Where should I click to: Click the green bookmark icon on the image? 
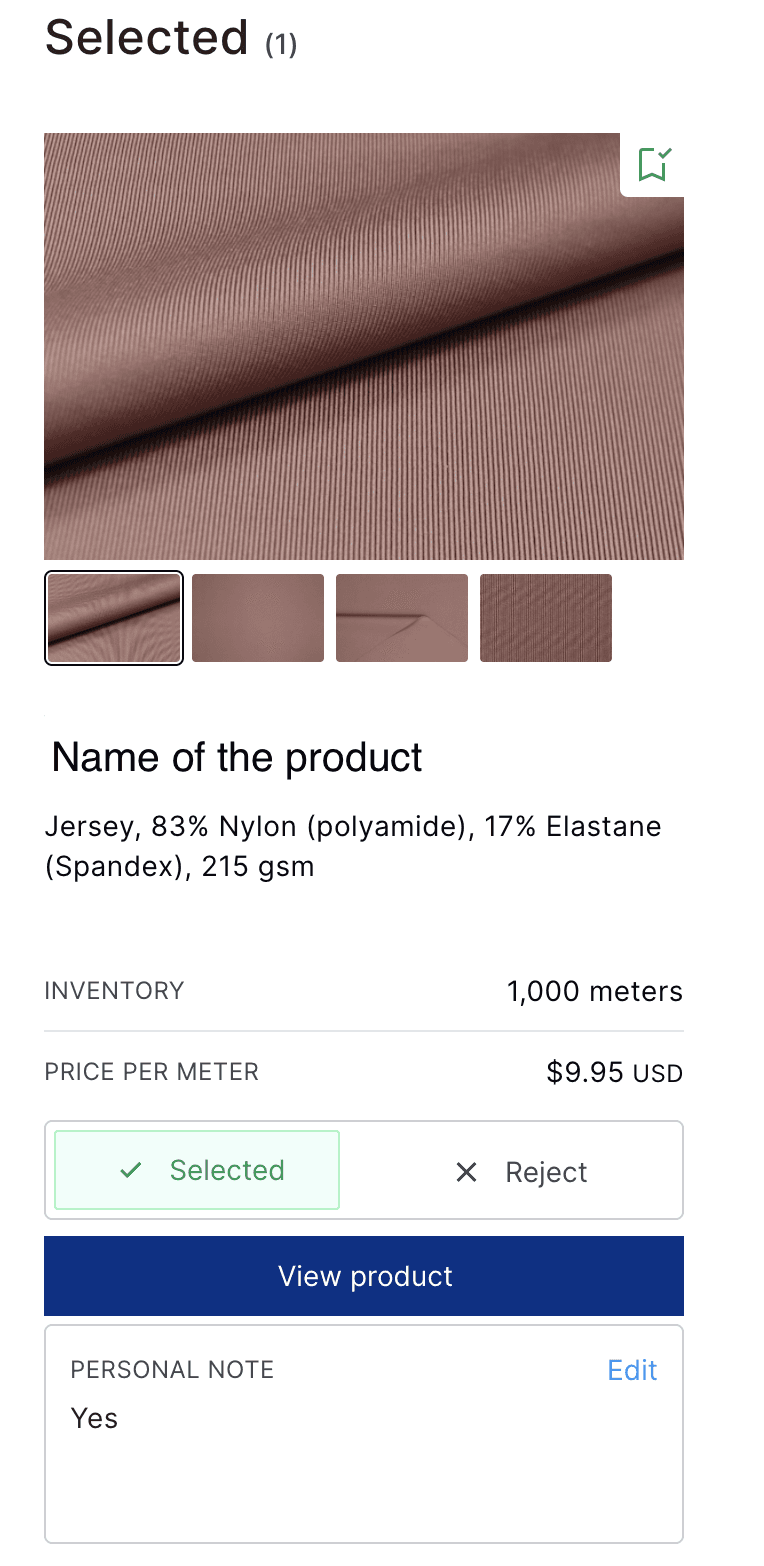(x=654, y=164)
